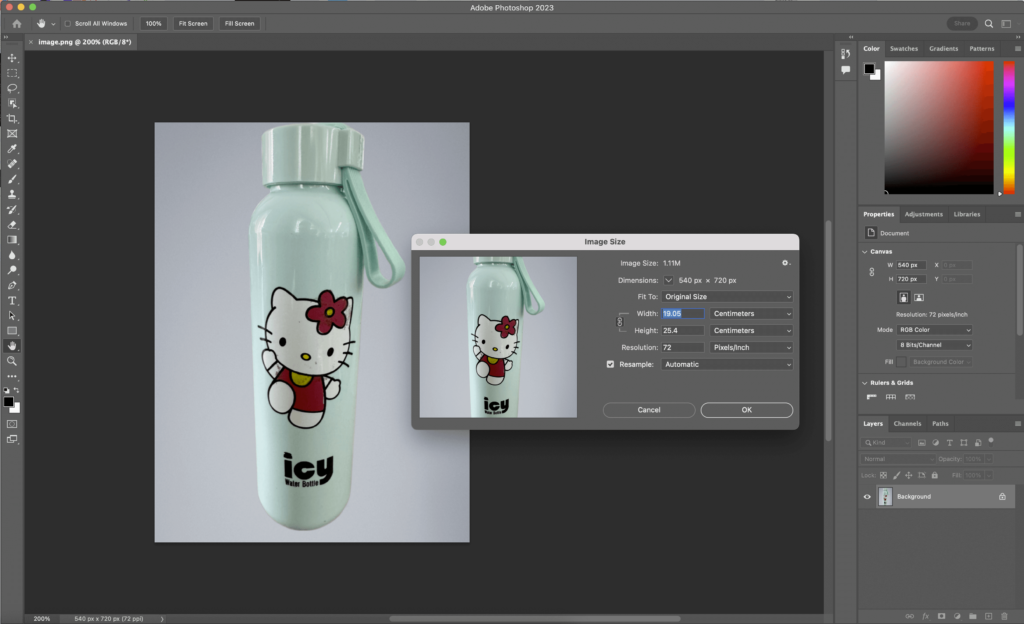Screen dimensions: 1024x624
Task: Toggle rulers icon in Rulers & Grids
Action: coord(872,397)
